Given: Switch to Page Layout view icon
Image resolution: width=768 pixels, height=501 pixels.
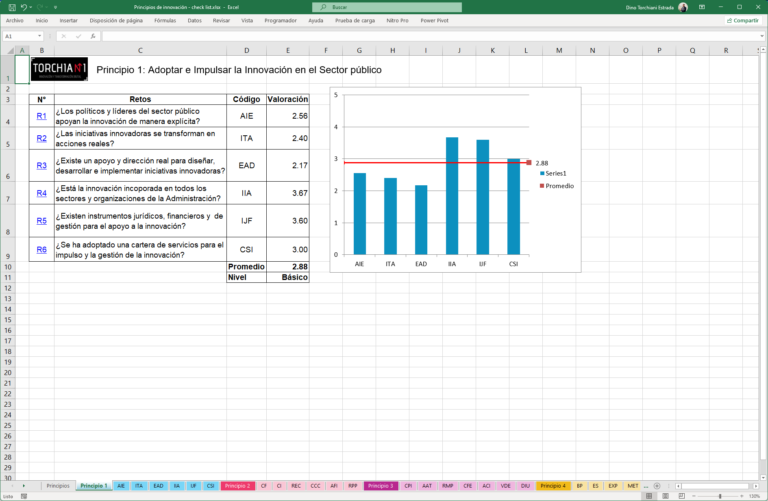Looking at the screenshot, I should 665,496.
